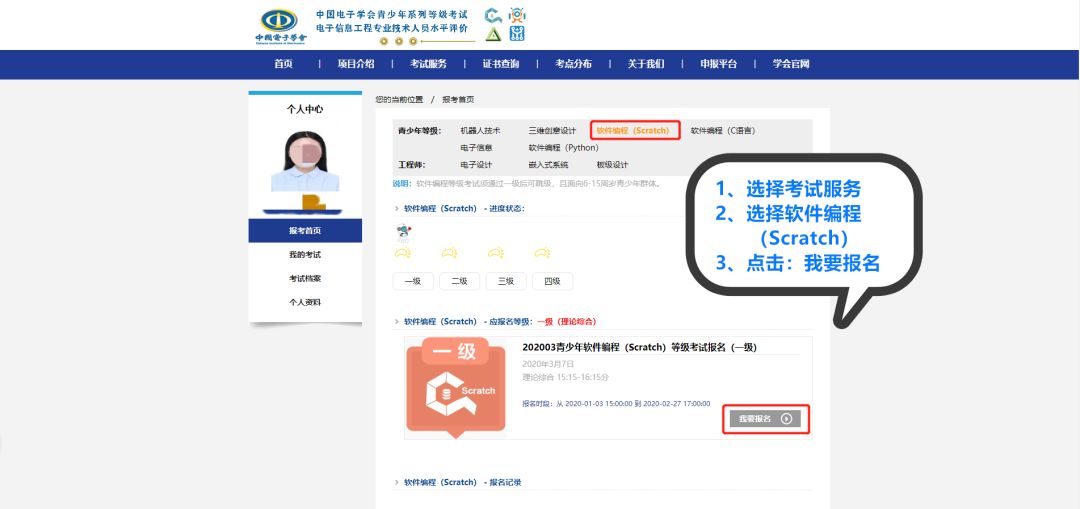Open 考试服务 in the navigation bar
This screenshot has height=509, width=1080.
(428, 64)
